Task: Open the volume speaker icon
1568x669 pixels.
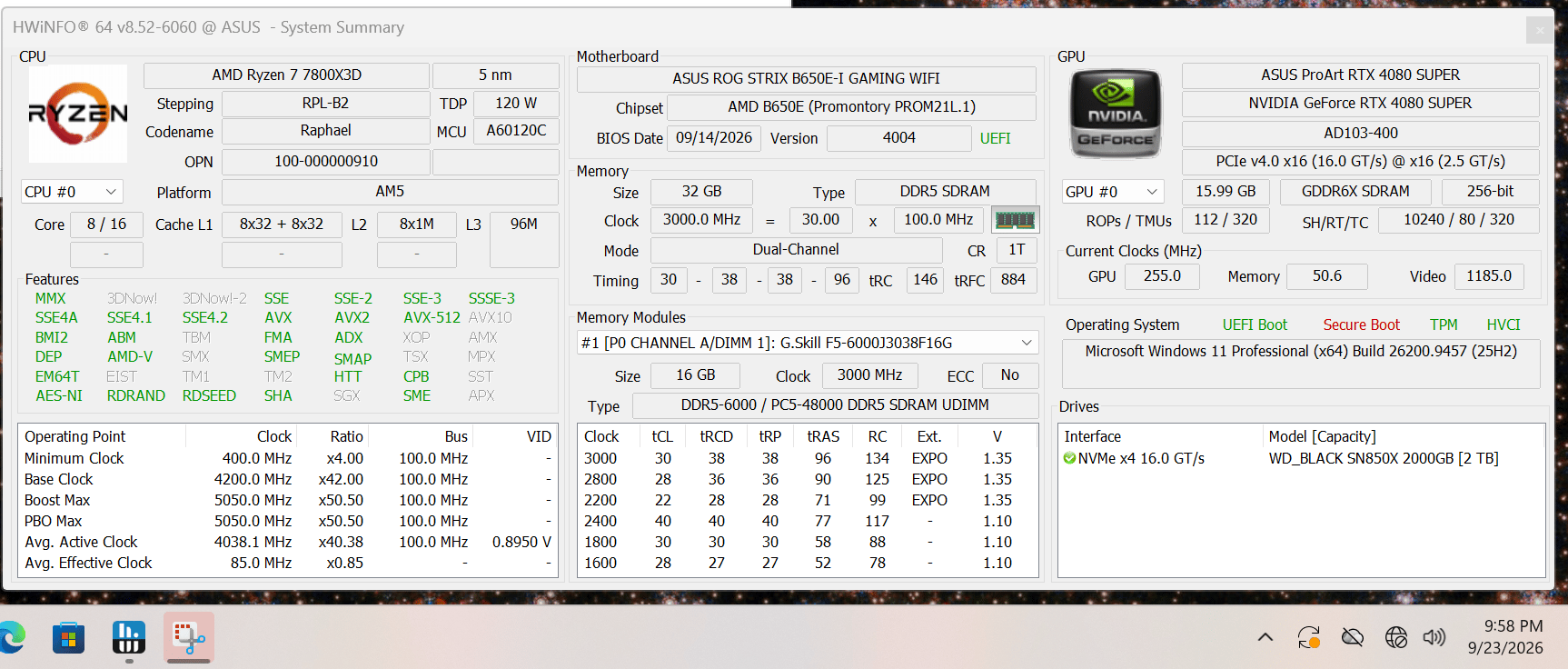Action: click(1434, 637)
